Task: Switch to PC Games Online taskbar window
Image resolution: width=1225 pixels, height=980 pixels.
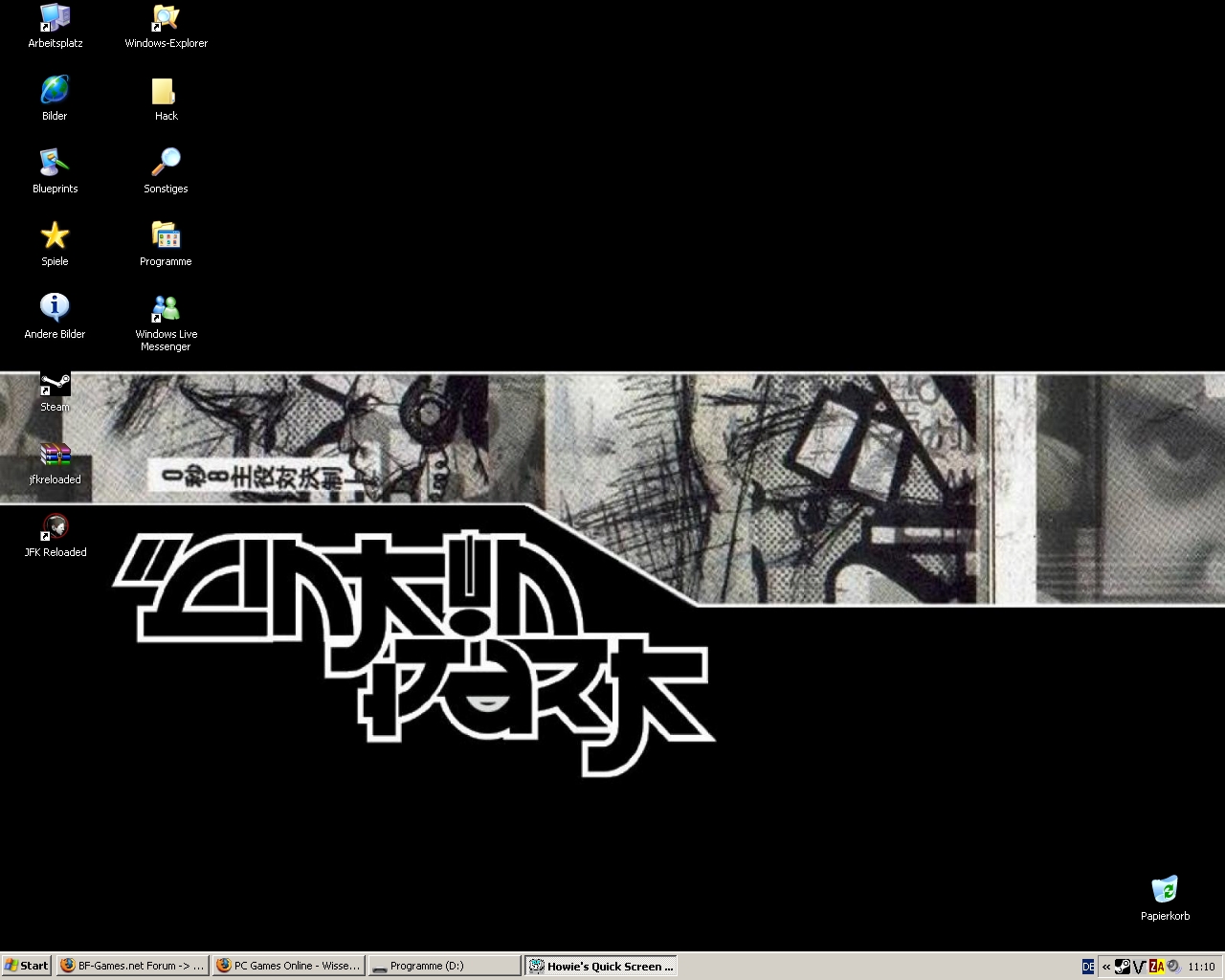Action: click(288, 966)
